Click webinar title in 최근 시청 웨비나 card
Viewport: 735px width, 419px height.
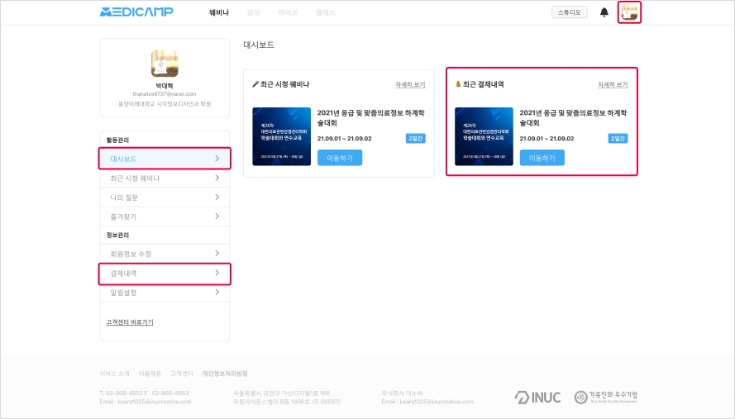(x=371, y=118)
